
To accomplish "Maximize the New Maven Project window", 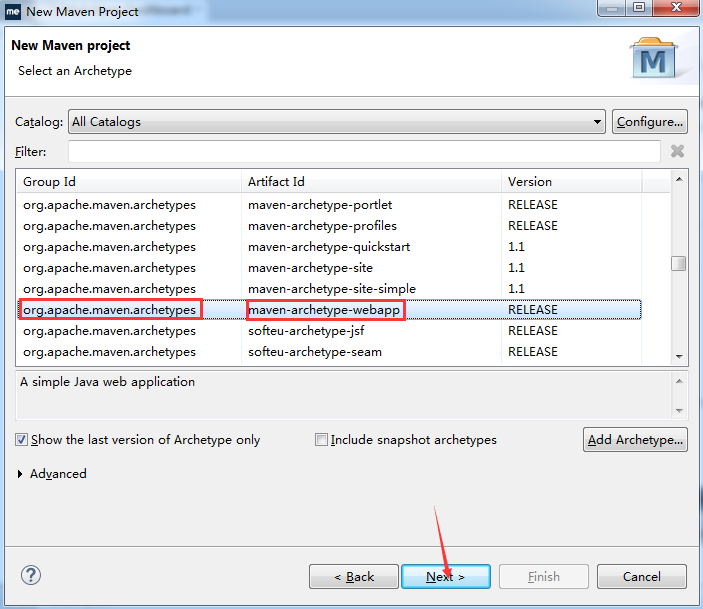I will 639,8.
